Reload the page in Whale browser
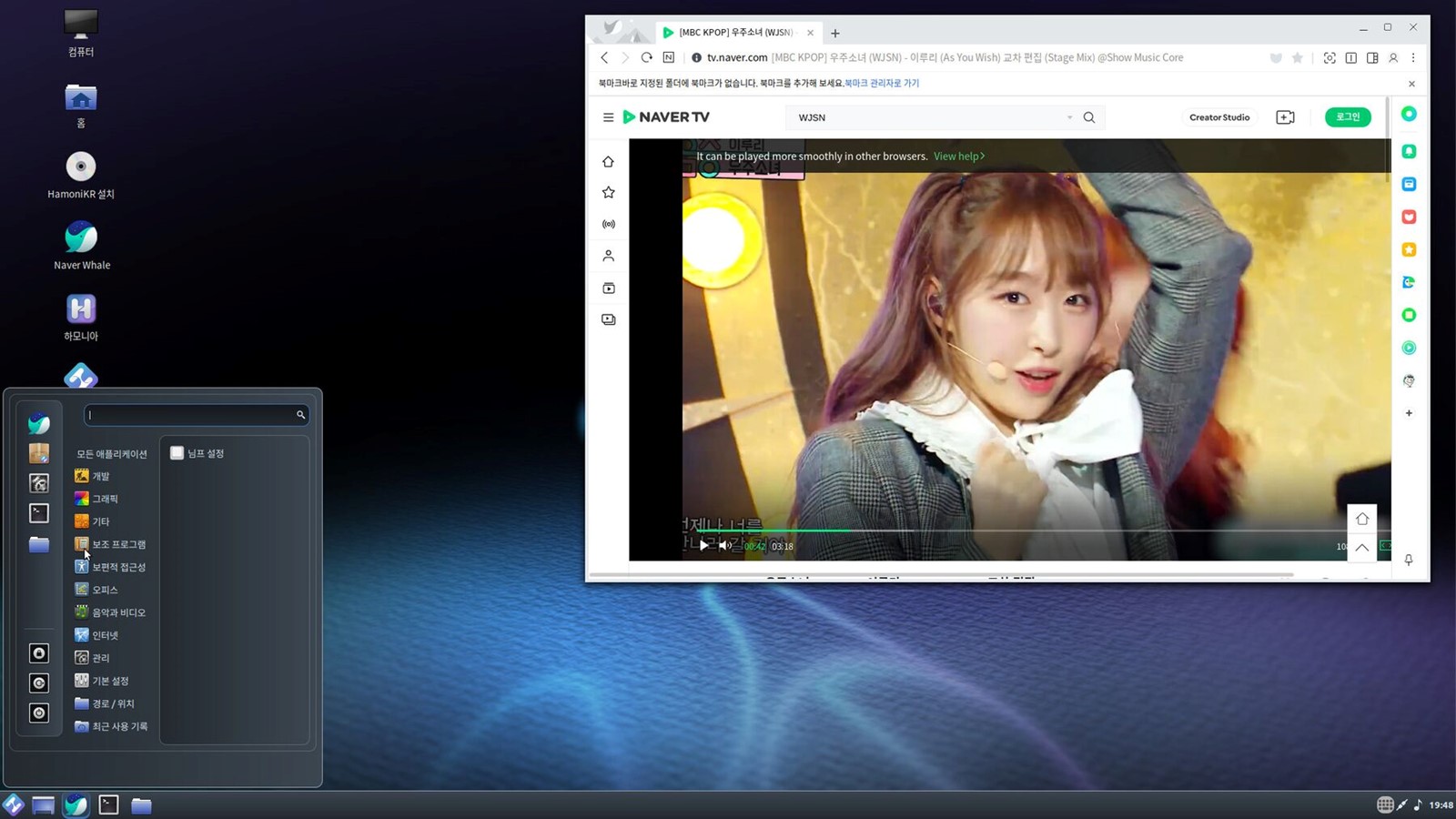1456x819 pixels. [x=647, y=57]
